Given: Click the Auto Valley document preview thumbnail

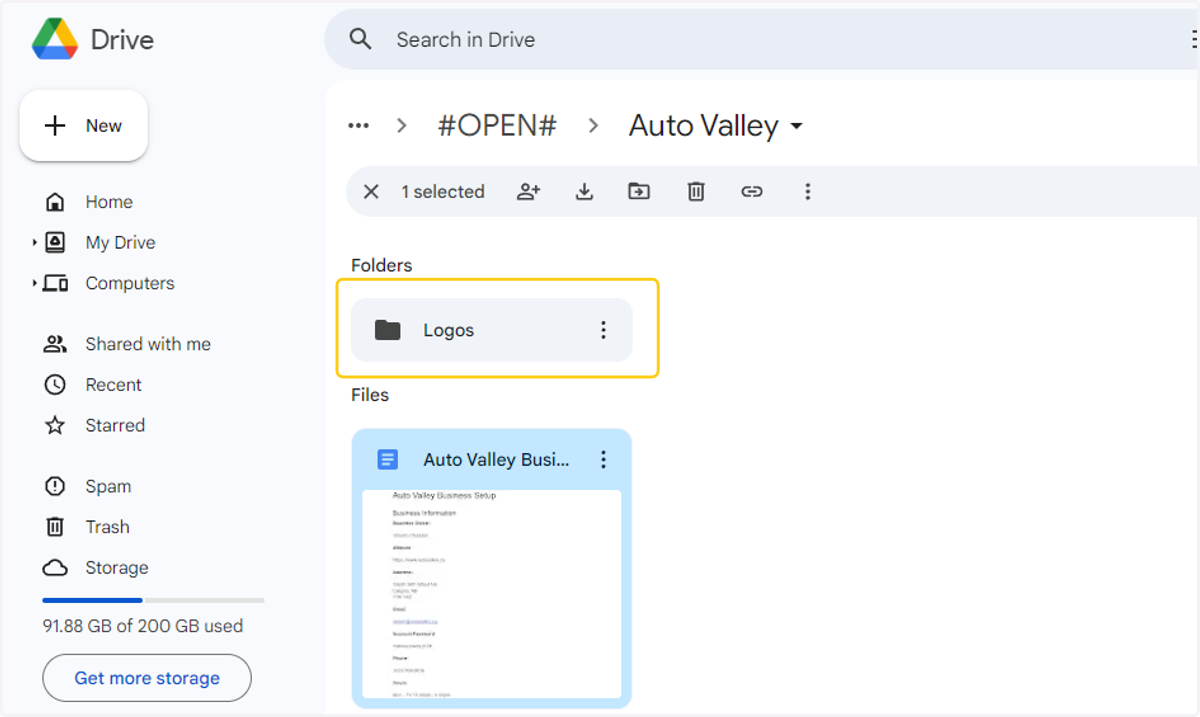Looking at the screenshot, I should point(492,594).
